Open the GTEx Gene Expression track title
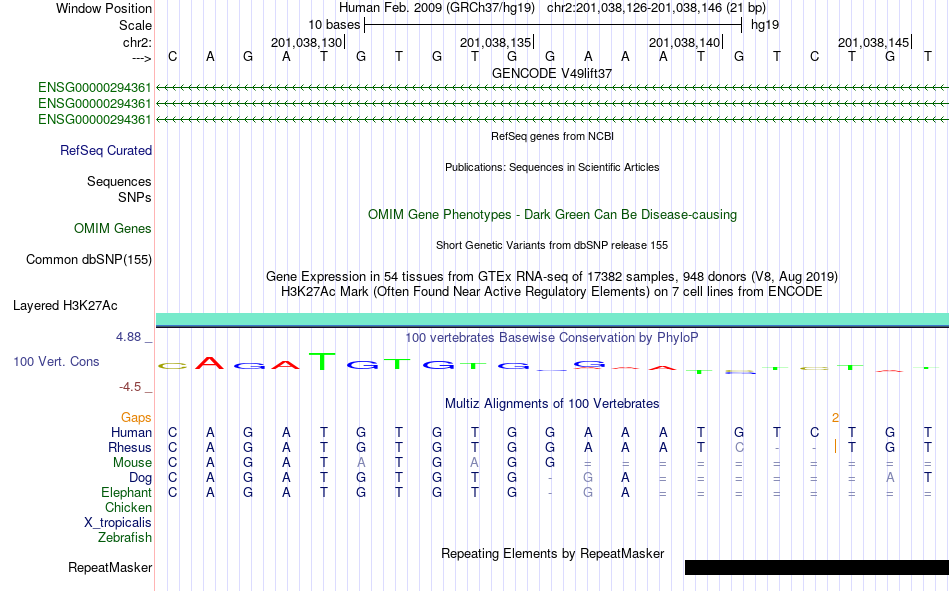 coord(552,277)
